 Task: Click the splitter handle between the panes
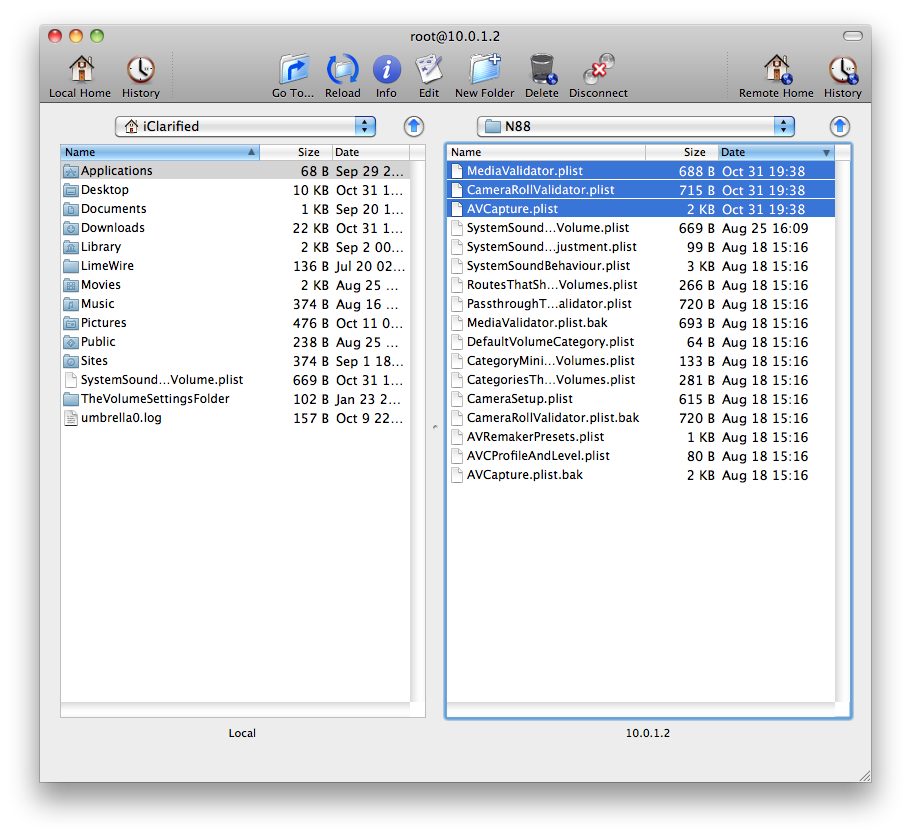[x=434, y=428]
